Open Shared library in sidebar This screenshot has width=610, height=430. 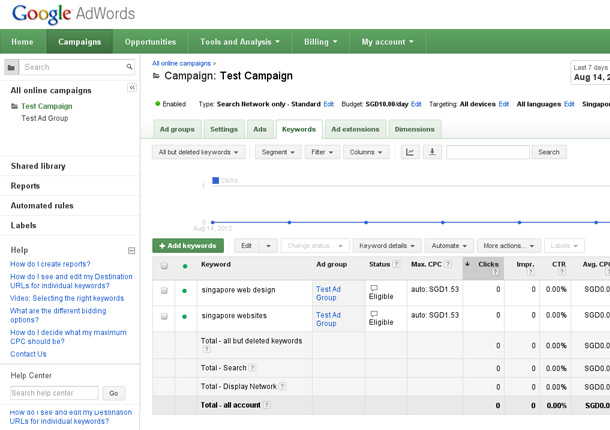click(x=38, y=166)
